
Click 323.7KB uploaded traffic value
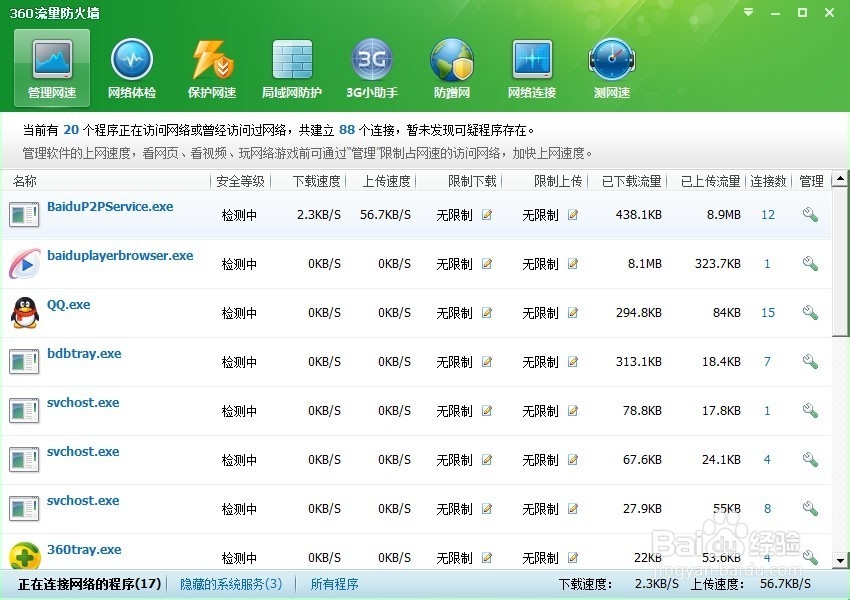point(718,264)
